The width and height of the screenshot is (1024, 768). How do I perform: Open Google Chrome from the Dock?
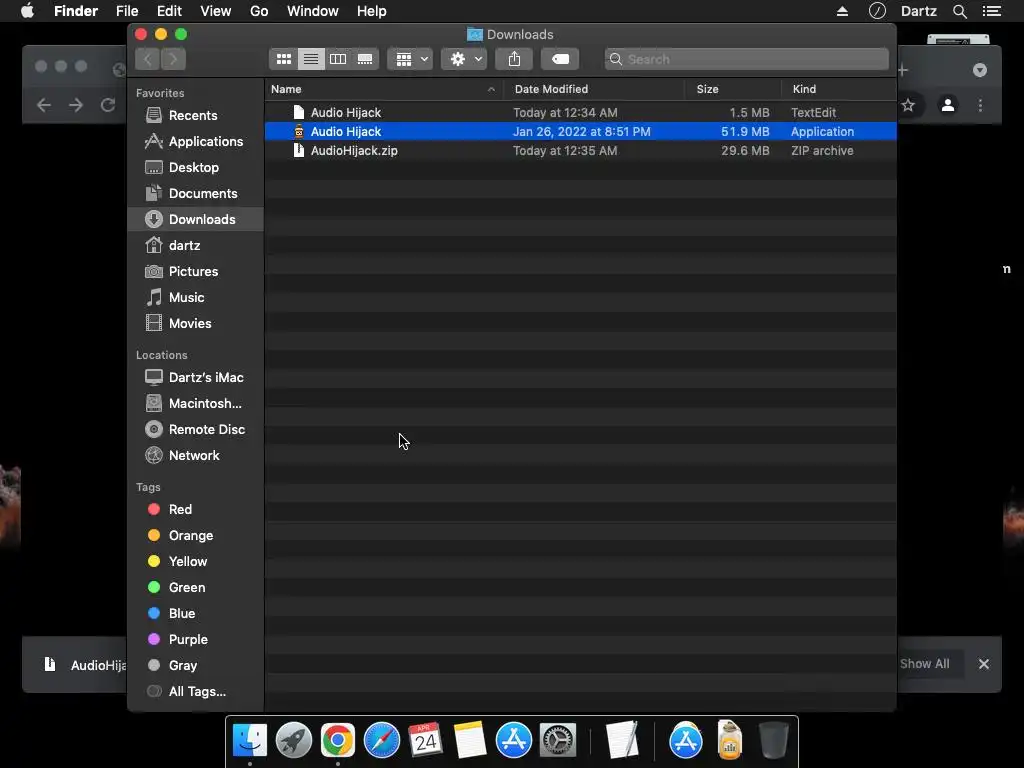pos(338,741)
